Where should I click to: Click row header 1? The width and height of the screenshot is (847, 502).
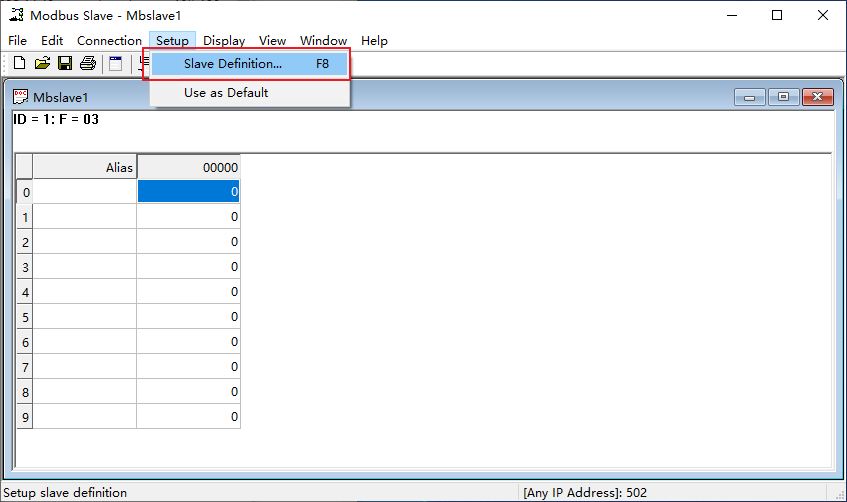point(25,217)
